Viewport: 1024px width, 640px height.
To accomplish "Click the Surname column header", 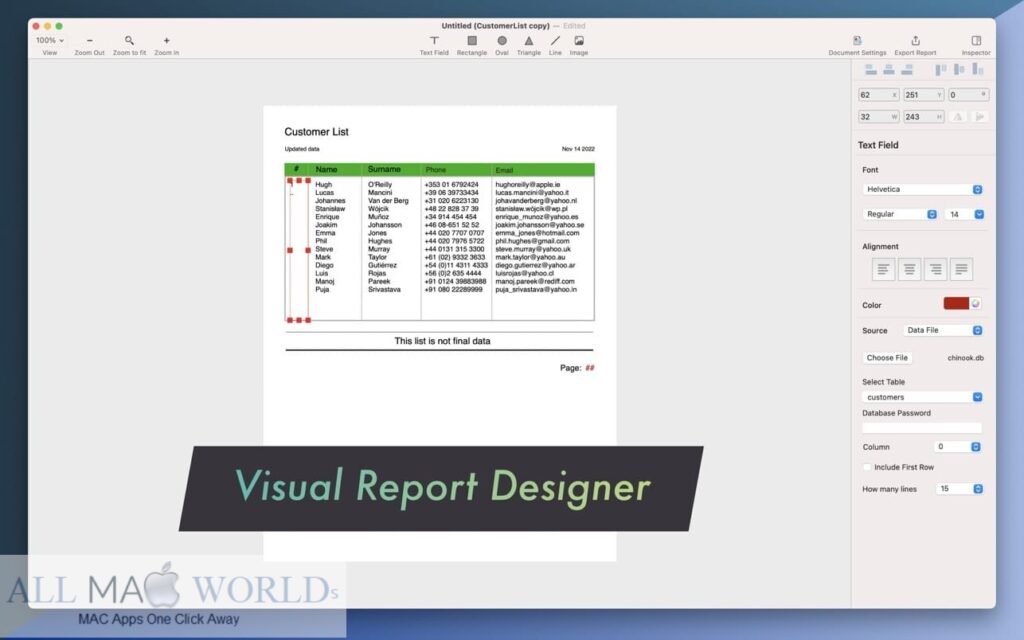I will point(384,169).
